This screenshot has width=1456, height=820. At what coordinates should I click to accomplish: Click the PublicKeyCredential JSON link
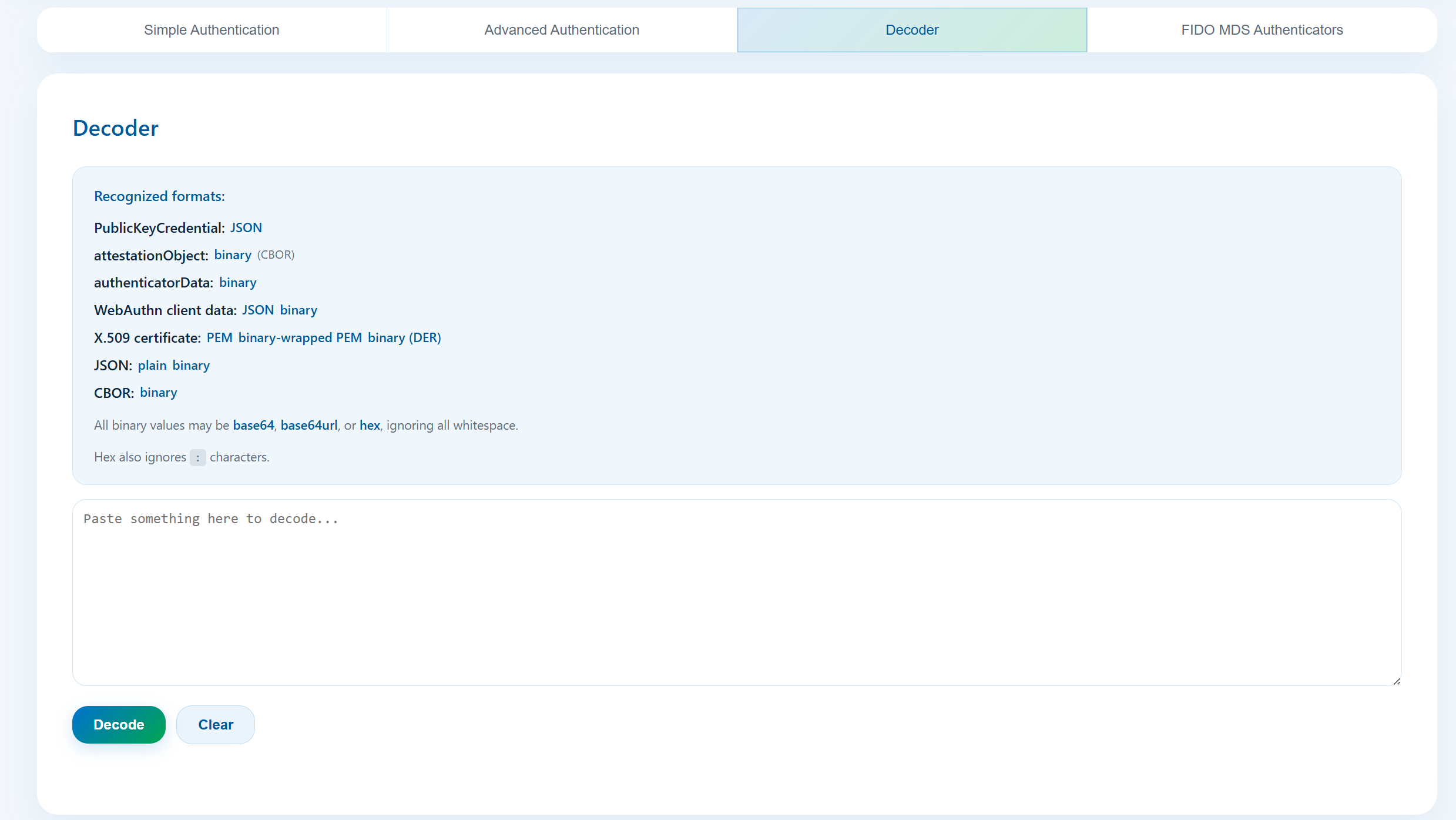(246, 228)
